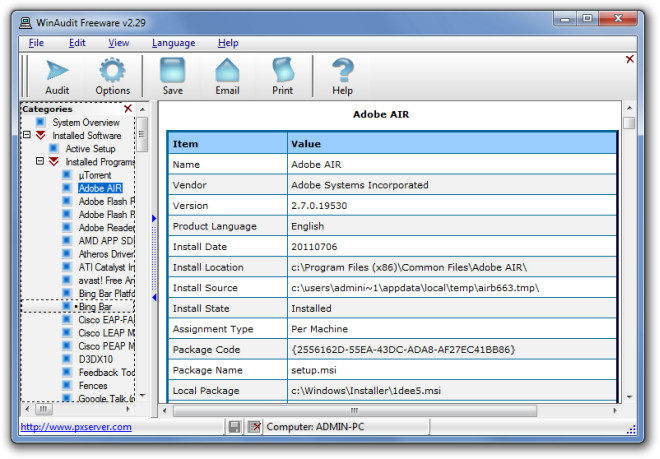Image resolution: width=660 pixels, height=459 pixels.
Task: Click the blue icon beside Fences
Action: tap(67, 385)
